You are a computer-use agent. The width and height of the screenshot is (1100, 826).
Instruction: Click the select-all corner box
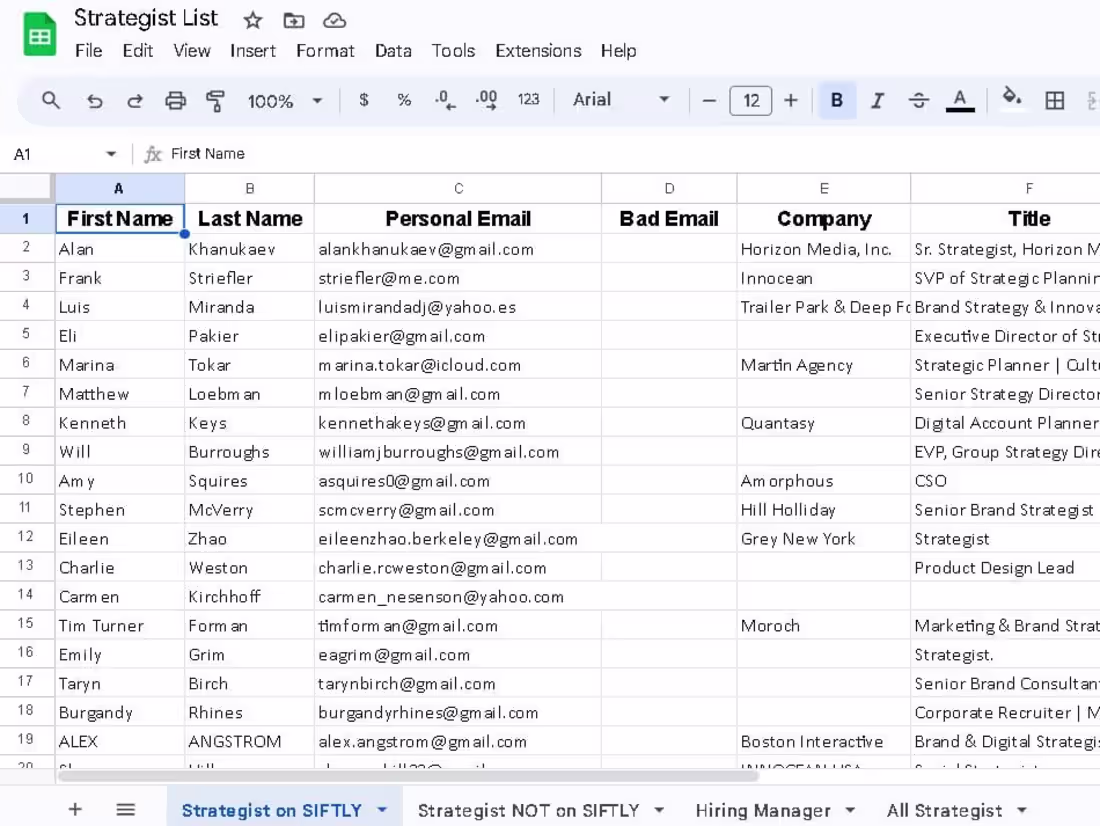click(26, 187)
